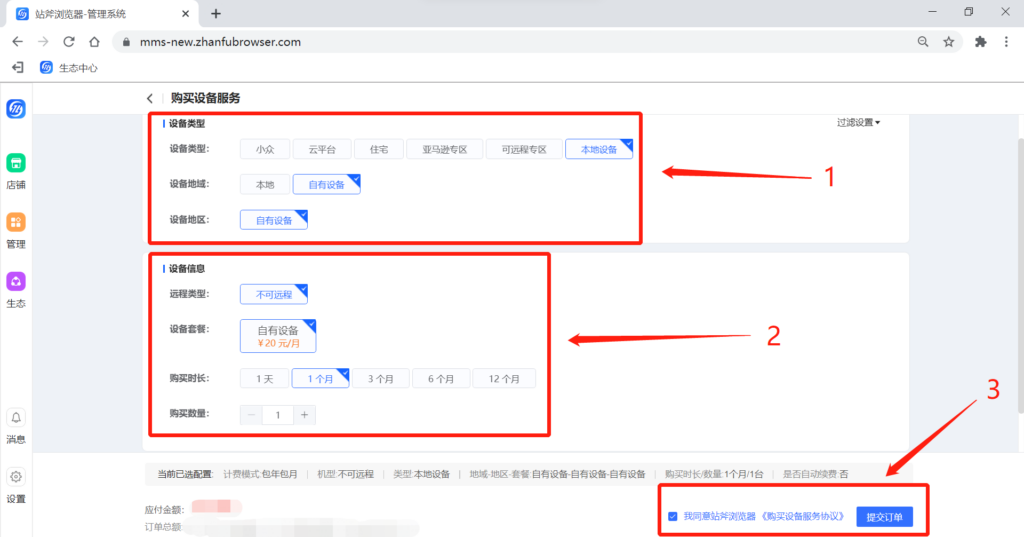Set purchase duration to 6个月
This screenshot has height=537, width=1024.
coord(441,379)
